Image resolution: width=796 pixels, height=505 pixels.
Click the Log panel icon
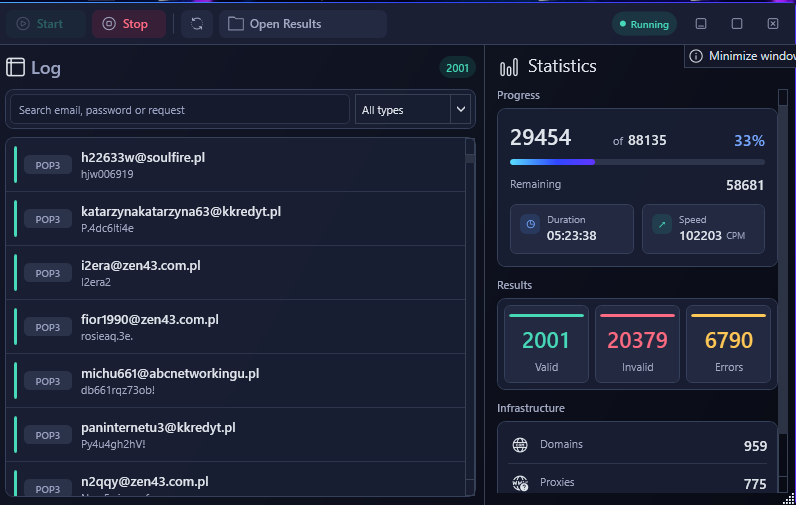[x=15, y=67]
